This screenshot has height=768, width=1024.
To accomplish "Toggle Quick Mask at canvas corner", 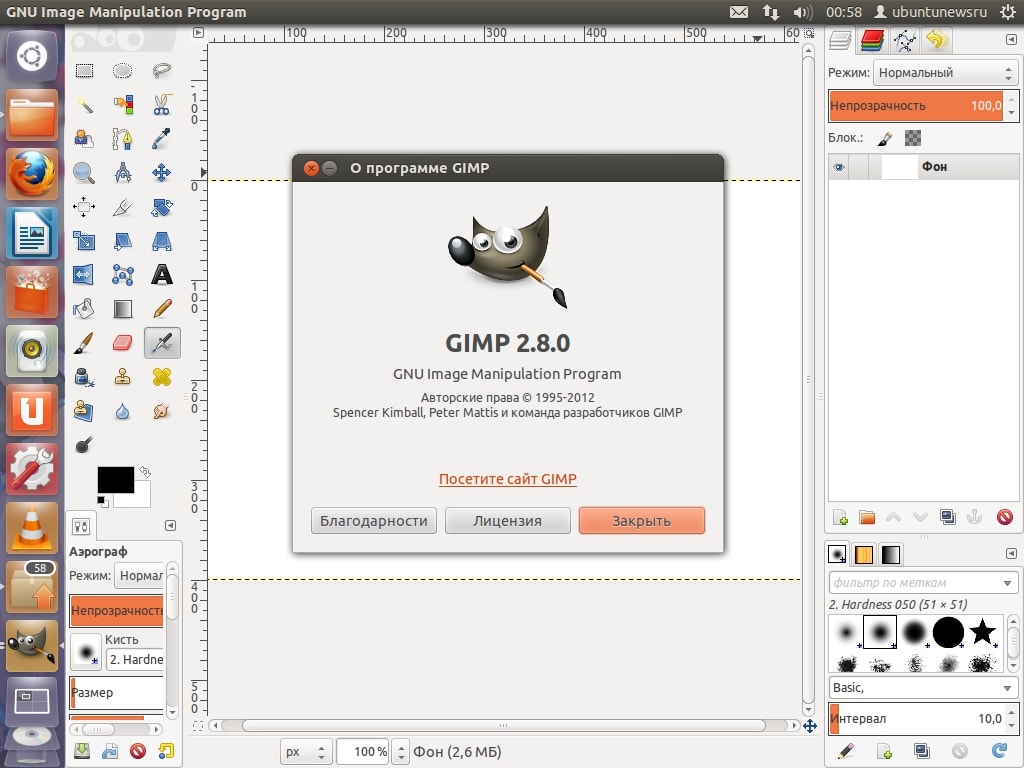I will coord(199,726).
